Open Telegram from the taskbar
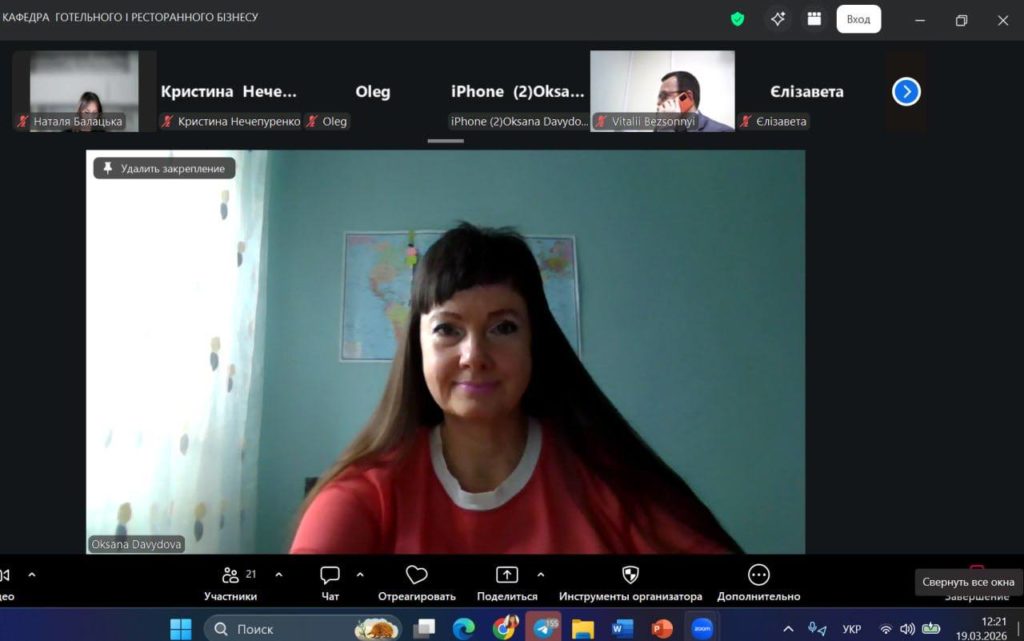 (x=544, y=628)
